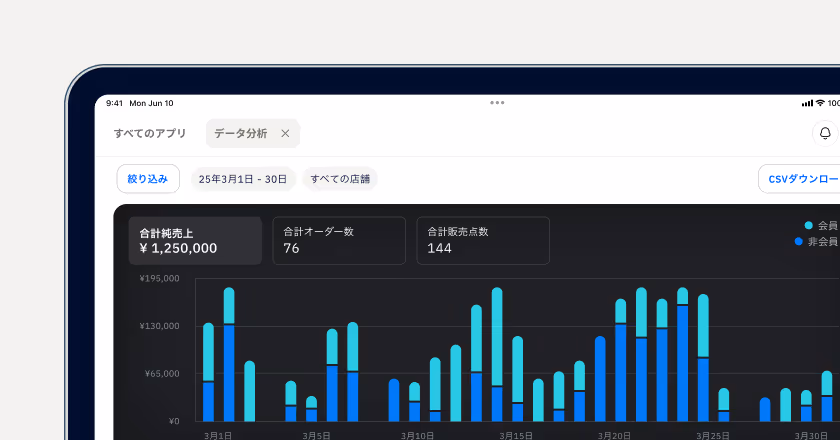Click the ¥ 1,250,000 total value
This screenshot has height=440, width=840.
click(x=178, y=248)
